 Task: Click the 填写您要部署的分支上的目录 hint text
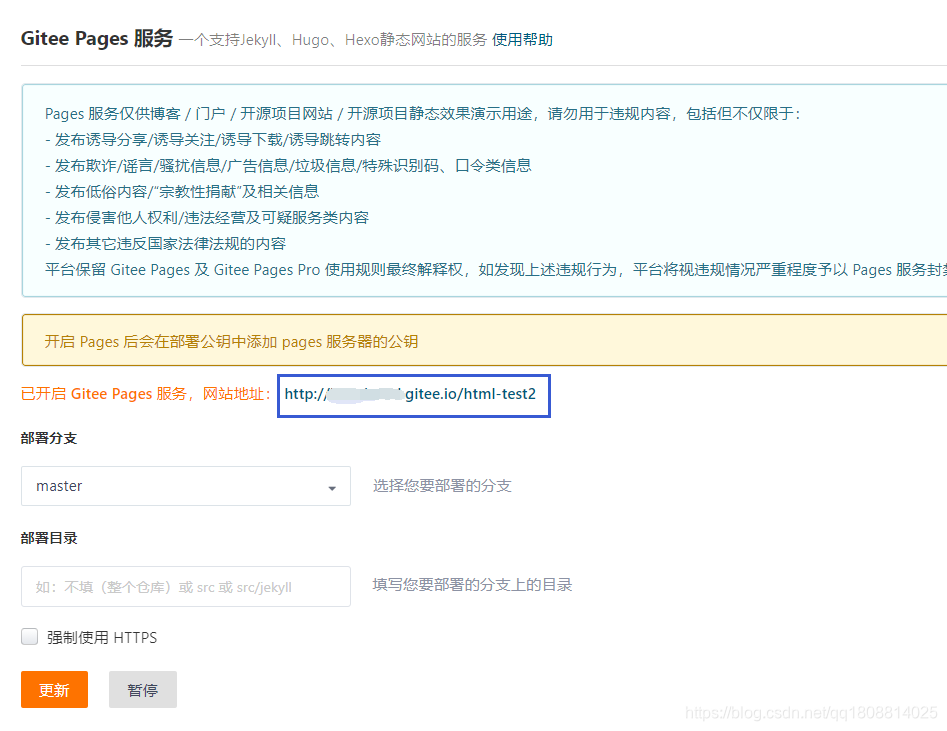click(472, 585)
